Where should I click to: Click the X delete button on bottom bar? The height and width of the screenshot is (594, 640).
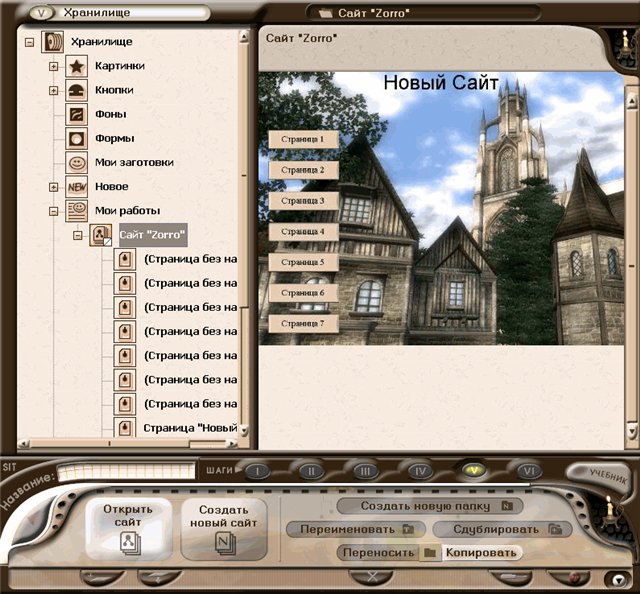click(371, 576)
